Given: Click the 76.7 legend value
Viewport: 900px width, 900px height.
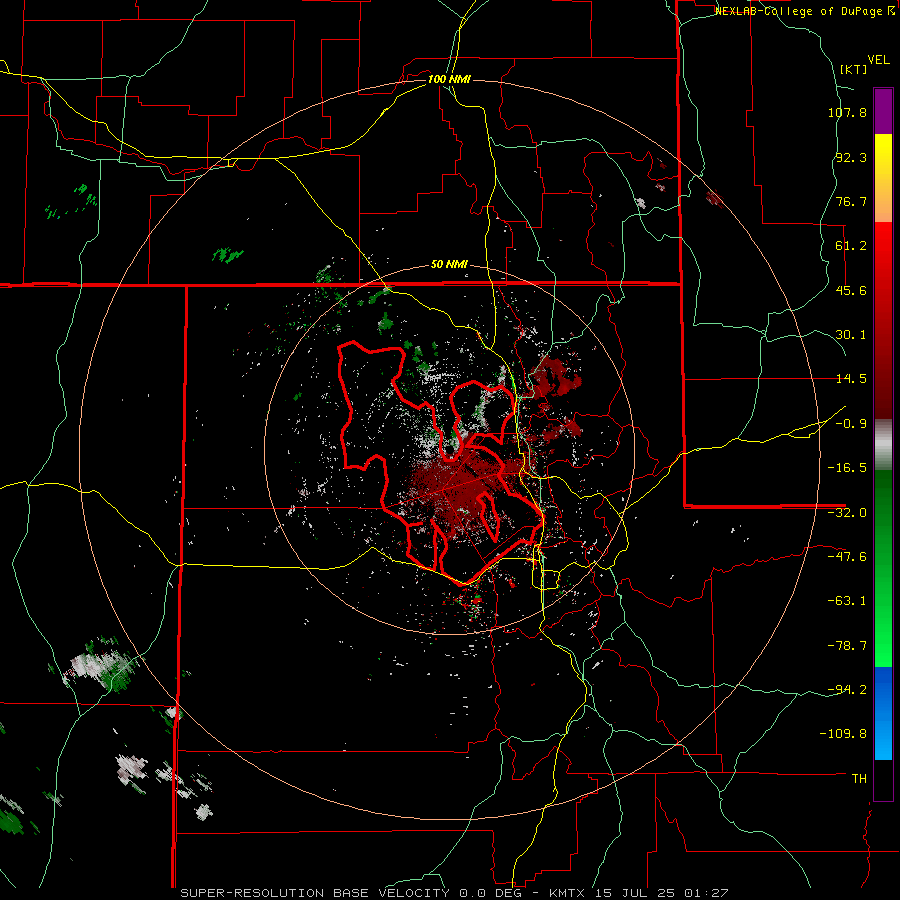Looking at the screenshot, I should (851, 201).
